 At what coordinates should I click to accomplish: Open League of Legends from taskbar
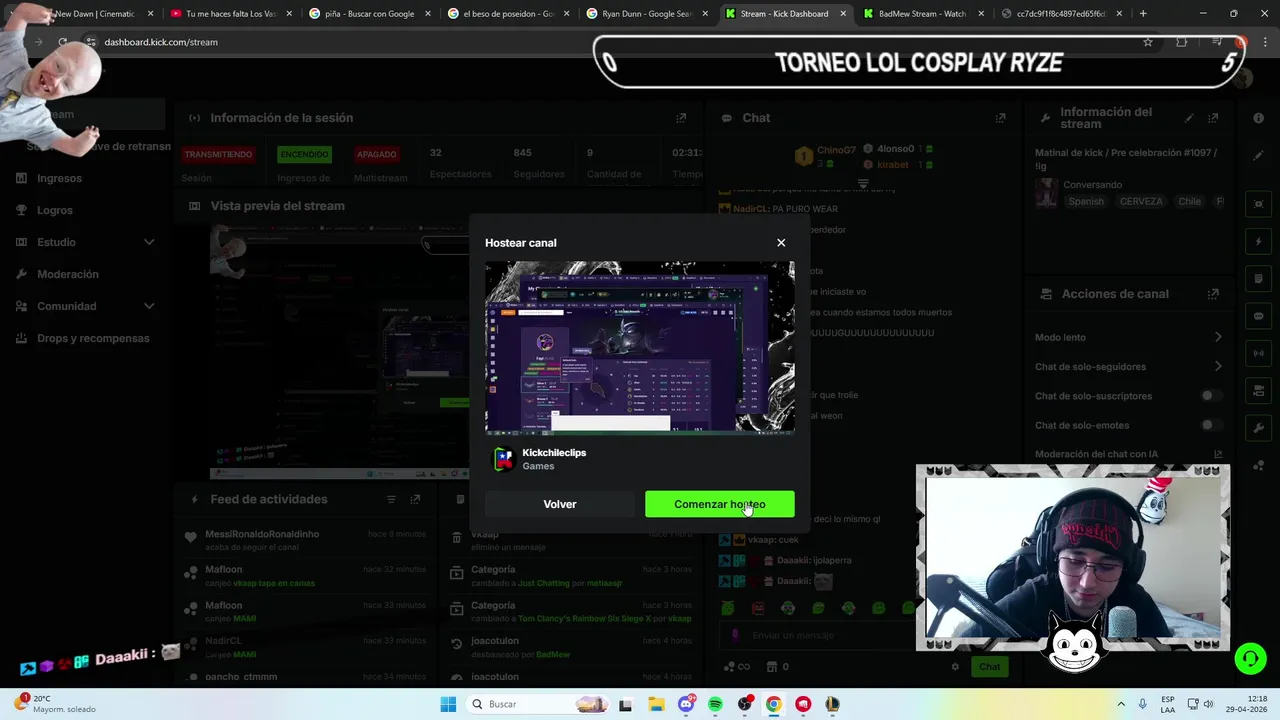[832, 704]
